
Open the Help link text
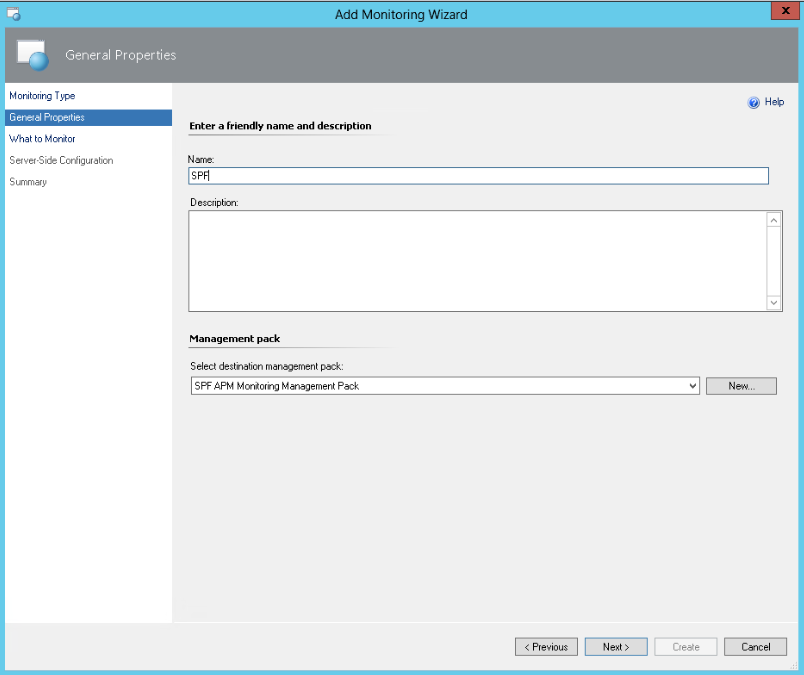tap(774, 102)
